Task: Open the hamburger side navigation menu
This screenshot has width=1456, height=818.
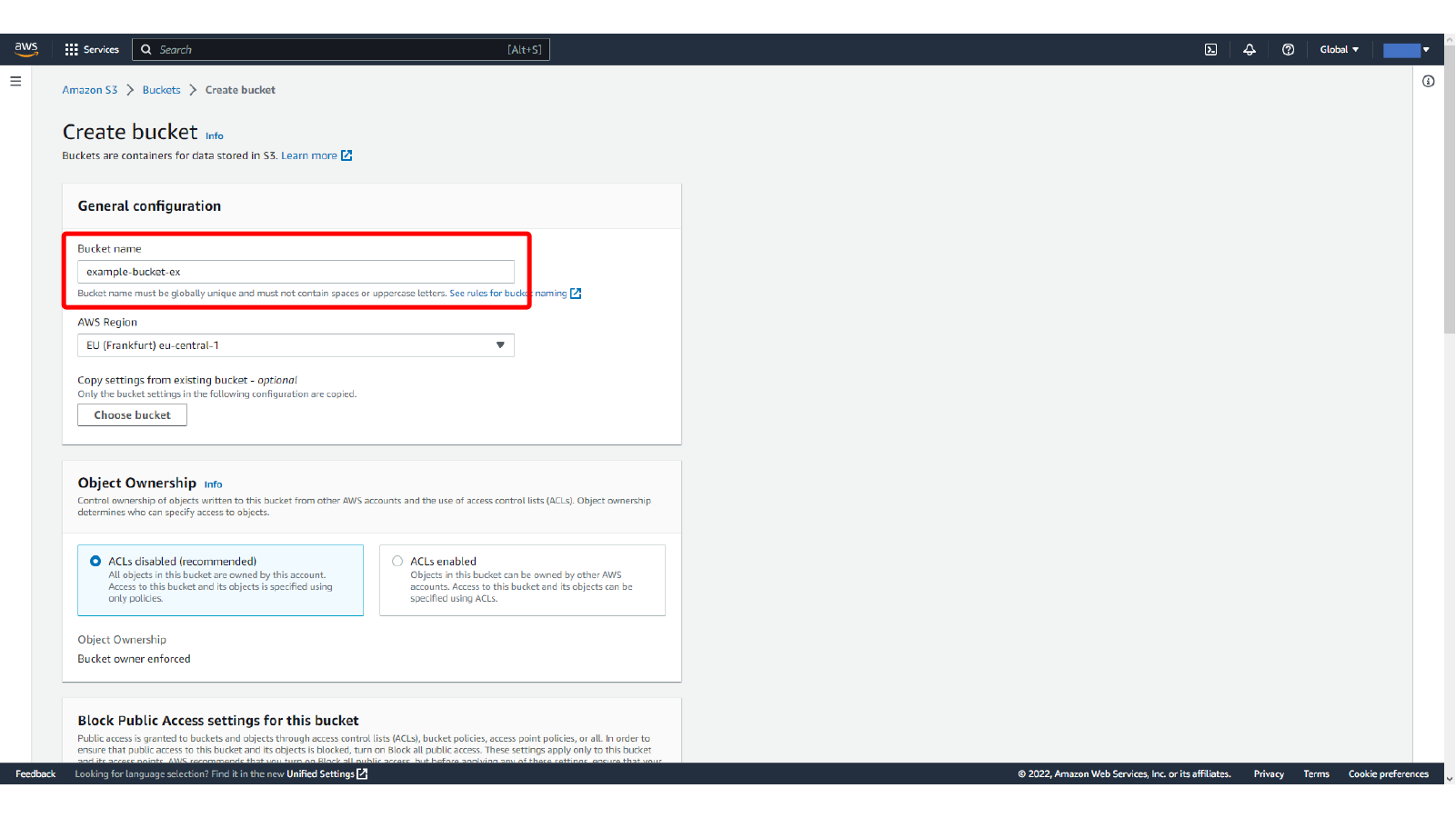Action: (15, 81)
